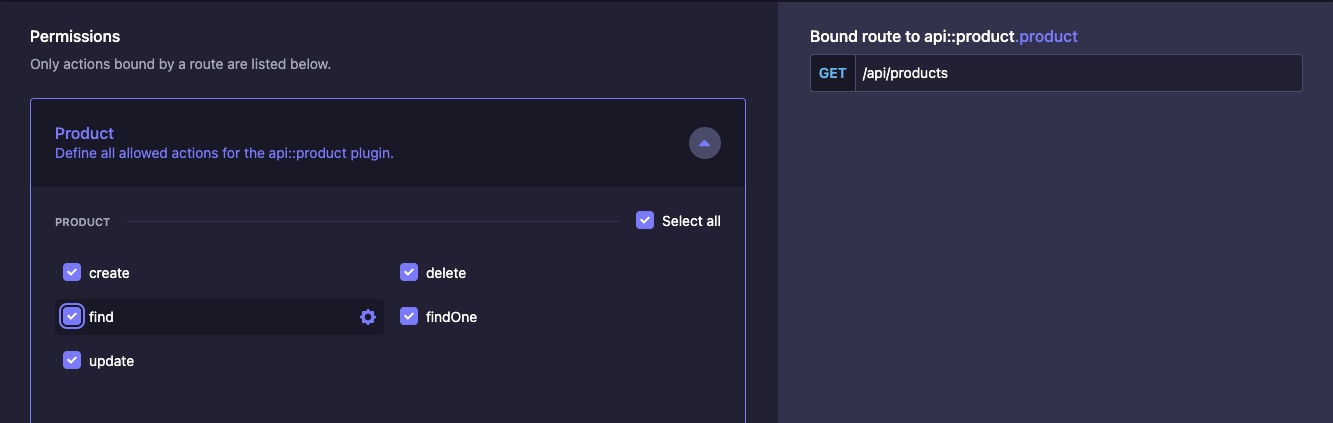
Task: Toggle the findOne permission checkbox
Action: [409, 316]
